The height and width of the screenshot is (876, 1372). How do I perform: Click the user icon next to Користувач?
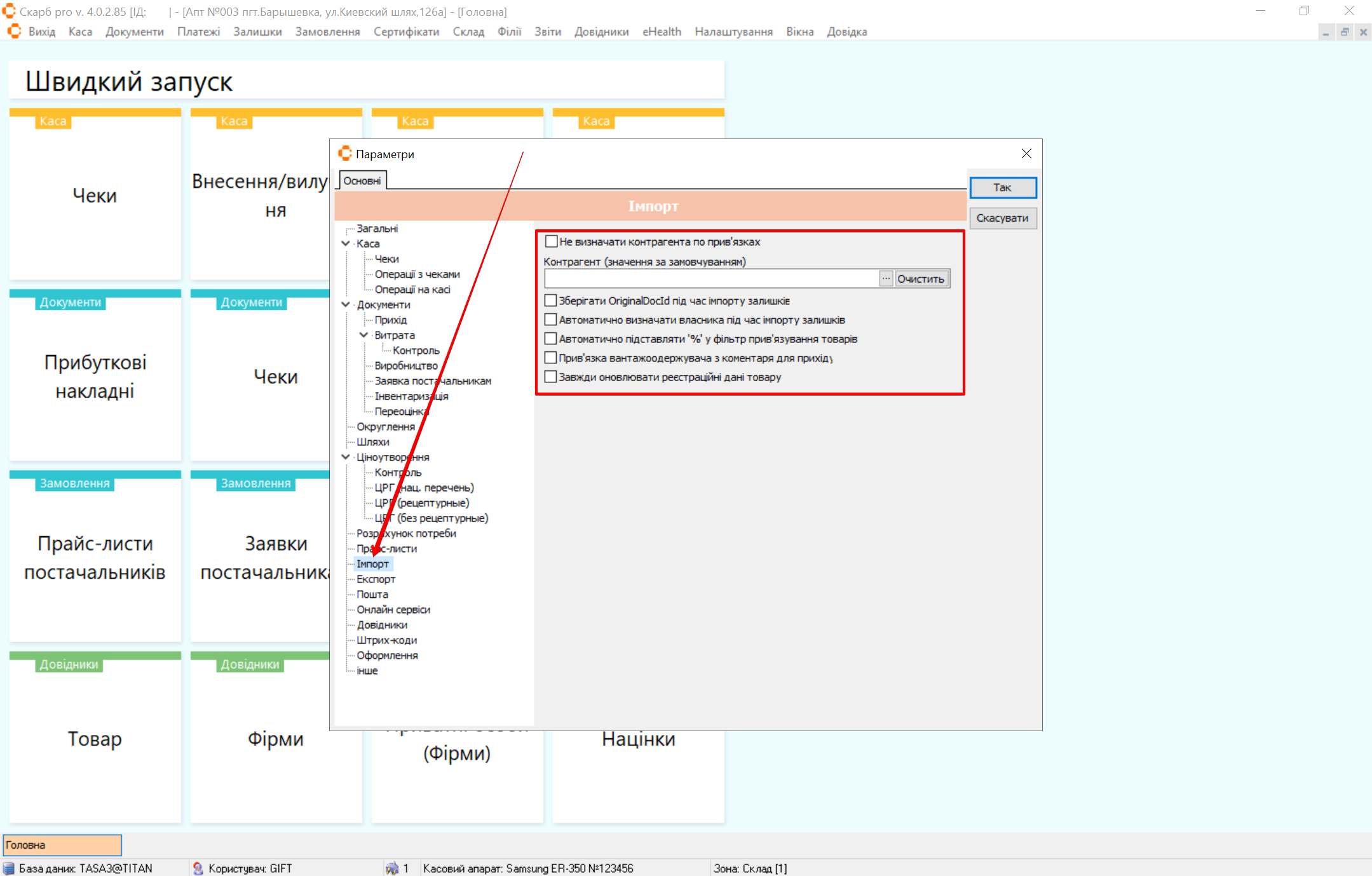pos(198,868)
